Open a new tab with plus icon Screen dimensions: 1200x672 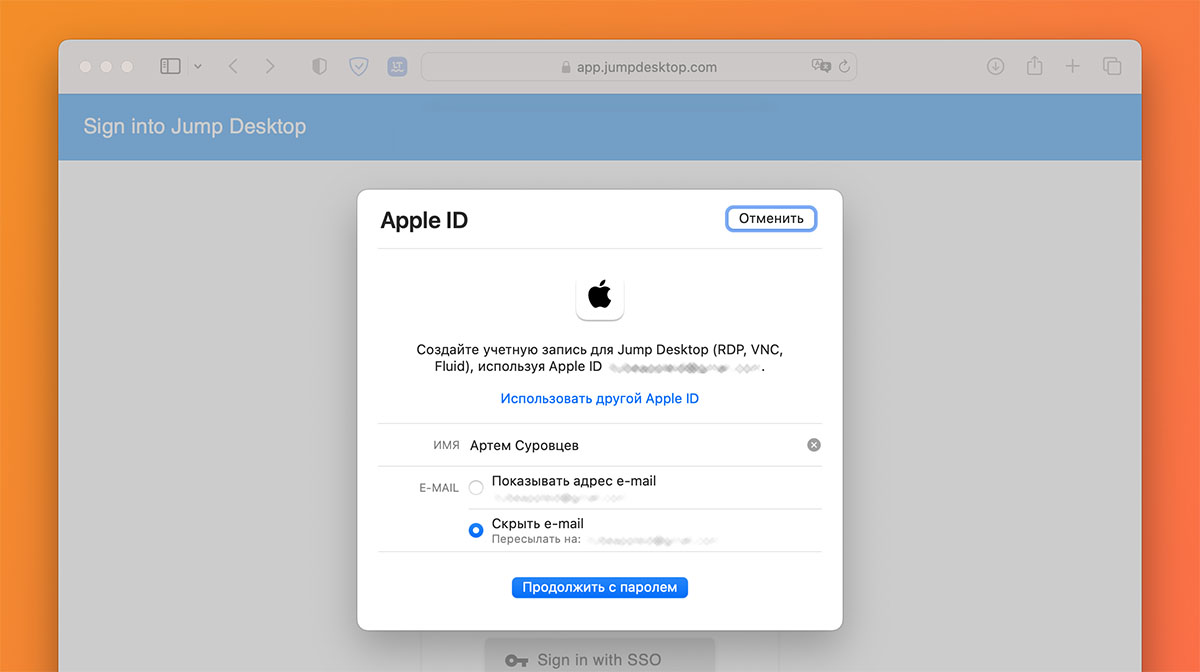tap(1072, 66)
